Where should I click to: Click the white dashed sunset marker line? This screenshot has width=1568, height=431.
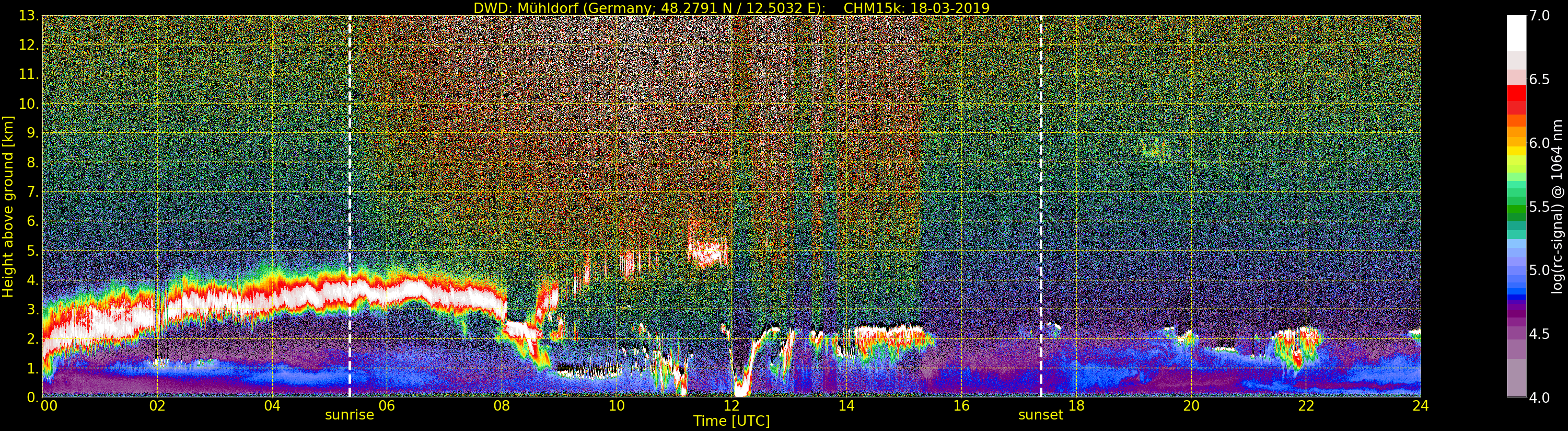1041,206
